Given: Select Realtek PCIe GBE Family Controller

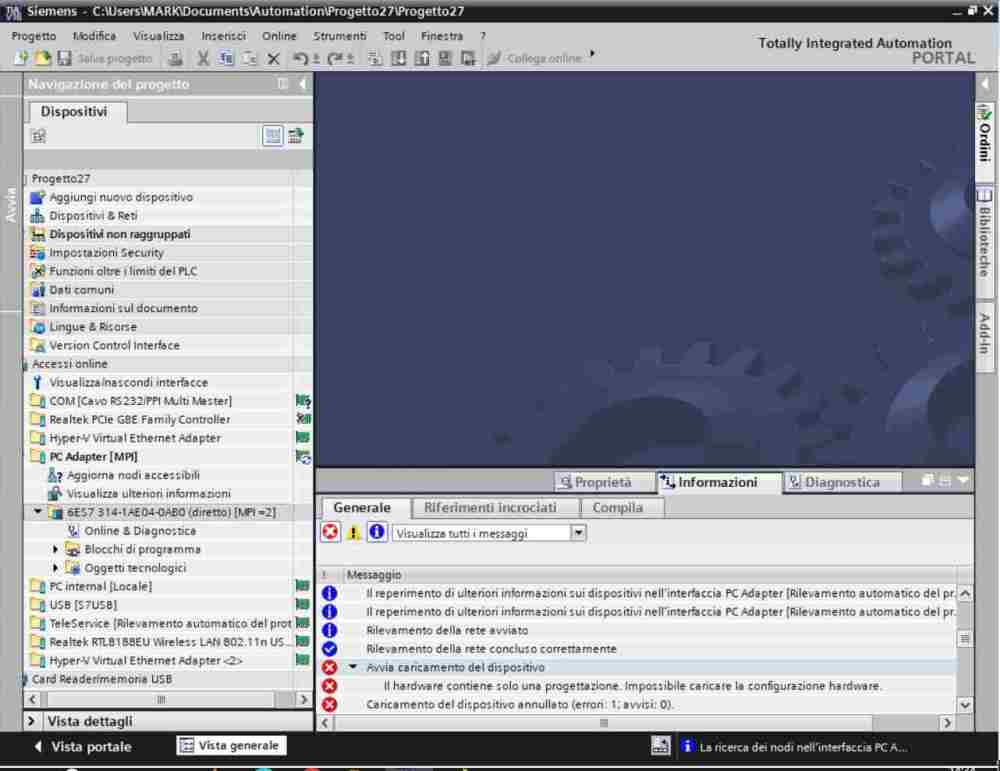Looking at the screenshot, I should [x=140, y=420].
